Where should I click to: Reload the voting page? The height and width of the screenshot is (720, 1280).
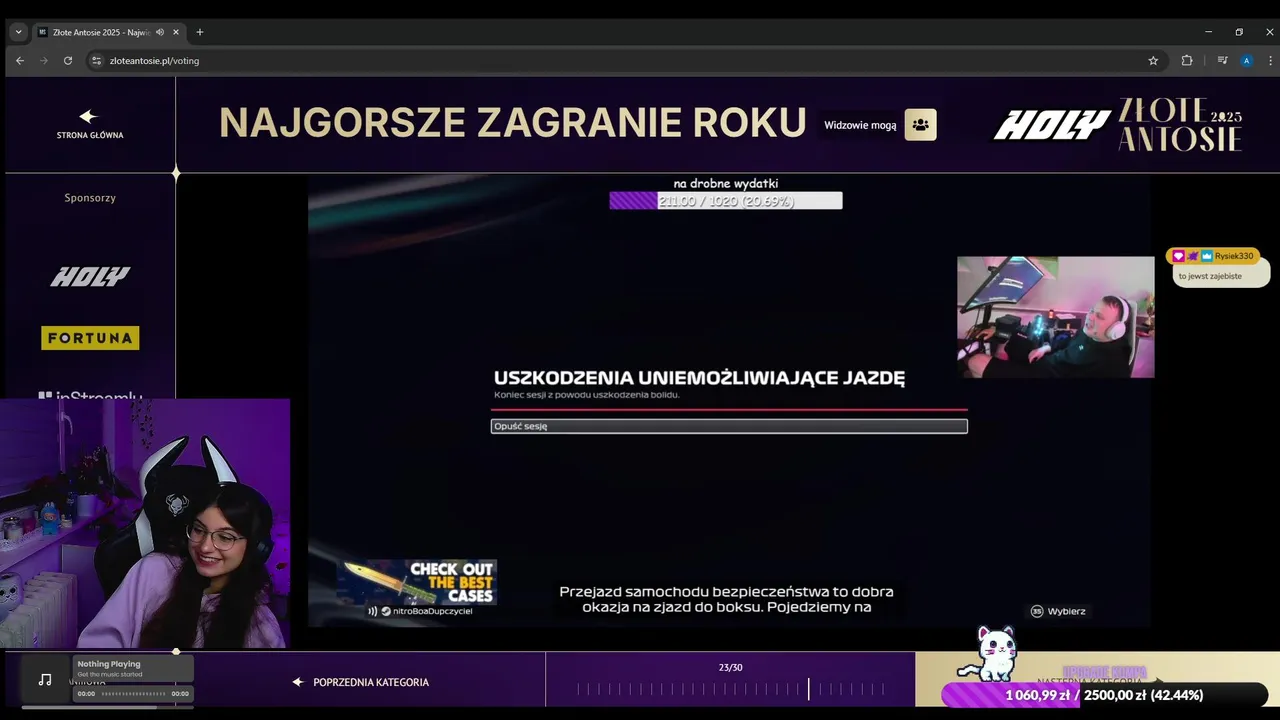click(x=68, y=60)
